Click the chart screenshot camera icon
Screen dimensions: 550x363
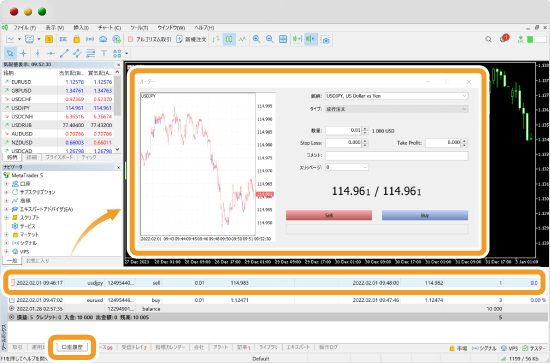[326, 39]
